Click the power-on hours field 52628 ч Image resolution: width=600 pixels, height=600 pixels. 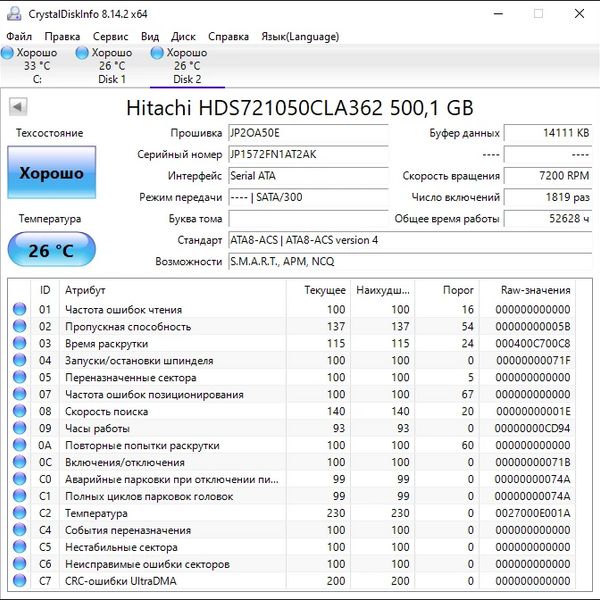click(548, 218)
